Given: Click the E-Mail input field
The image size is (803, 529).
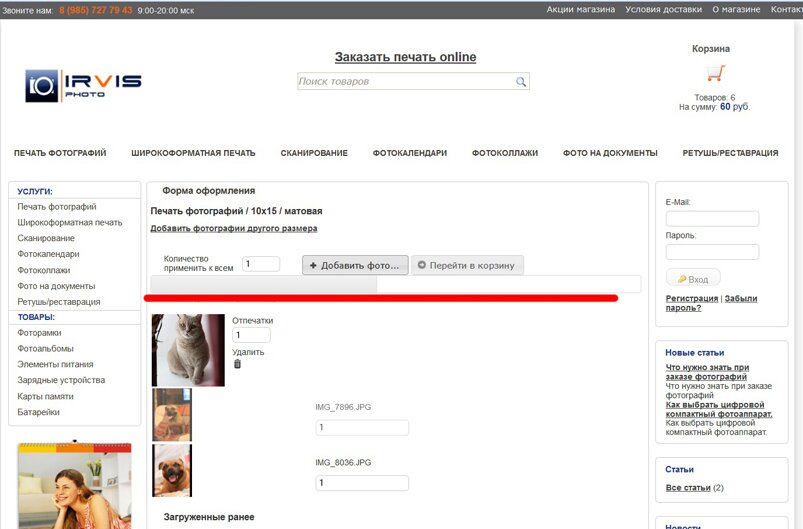Looking at the screenshot, I should click(712, 218).
